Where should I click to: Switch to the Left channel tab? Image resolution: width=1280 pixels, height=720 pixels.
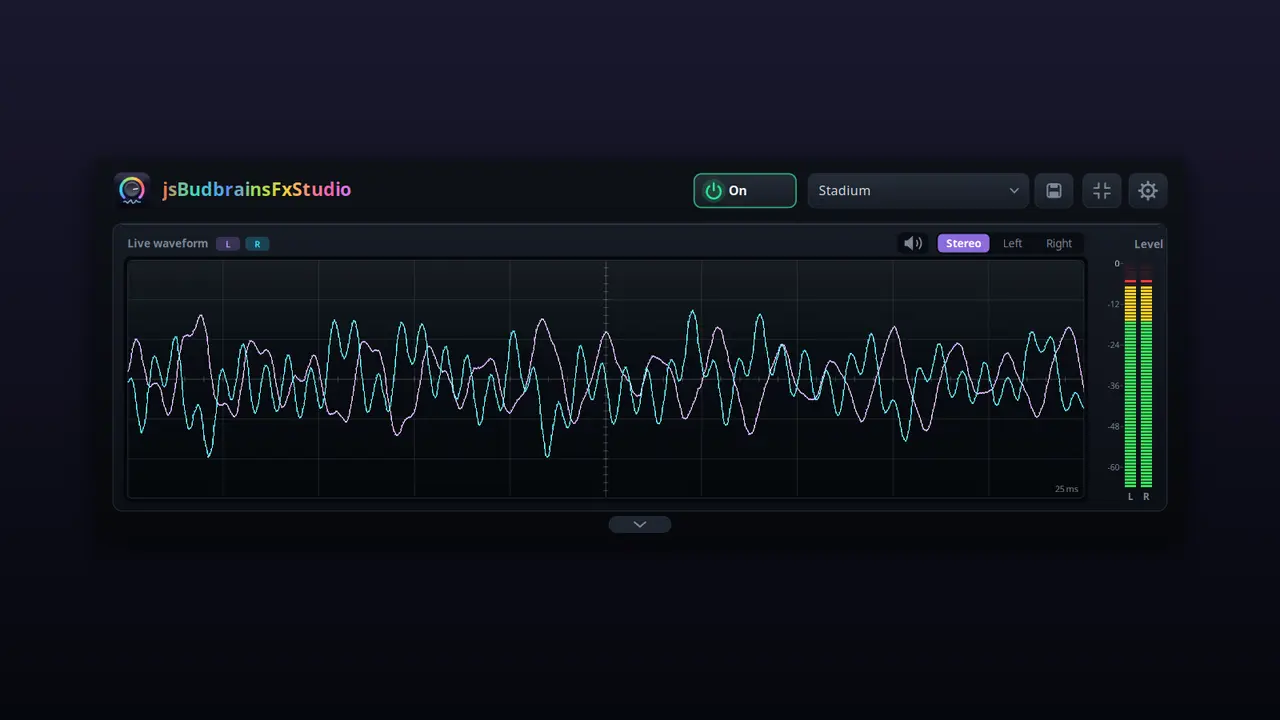[1013, 243]
